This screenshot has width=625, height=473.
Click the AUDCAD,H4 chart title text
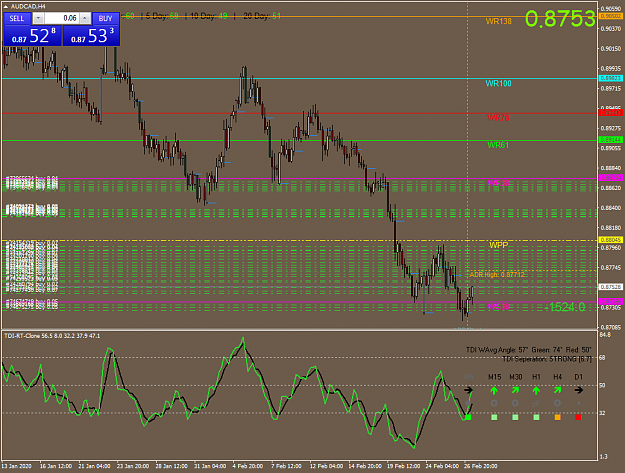point(28,6)
